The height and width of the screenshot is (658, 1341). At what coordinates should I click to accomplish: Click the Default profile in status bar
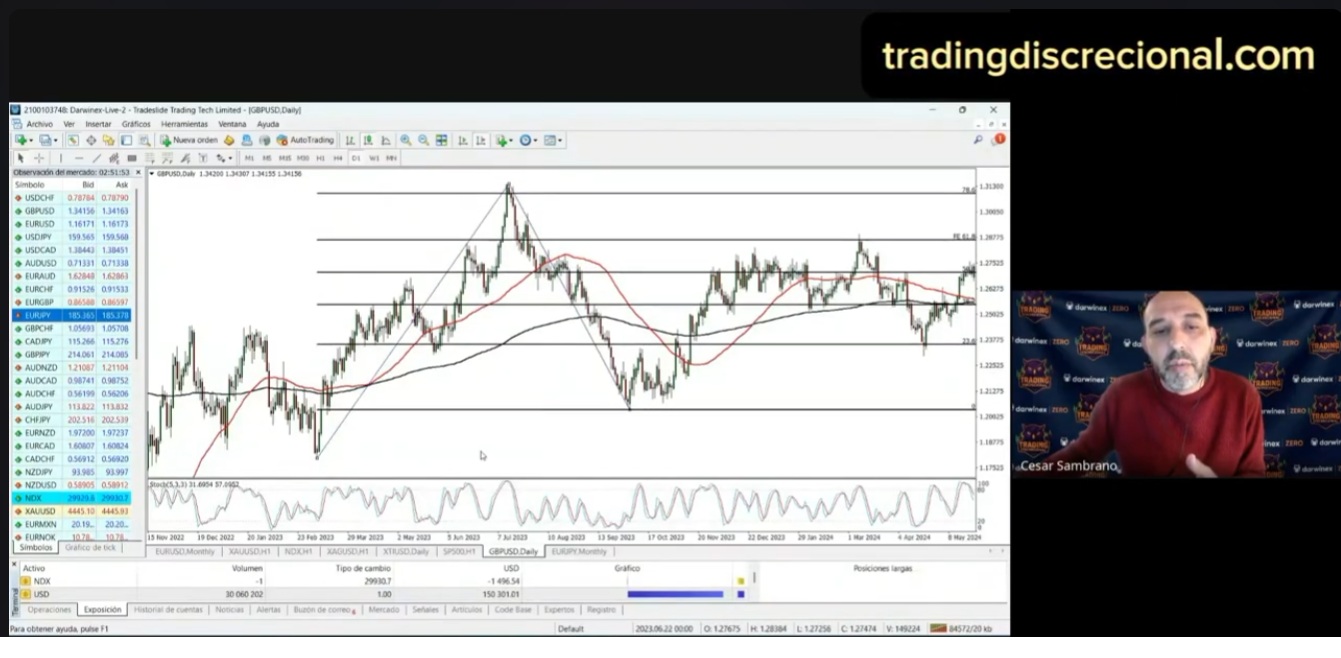pos(571,629)
